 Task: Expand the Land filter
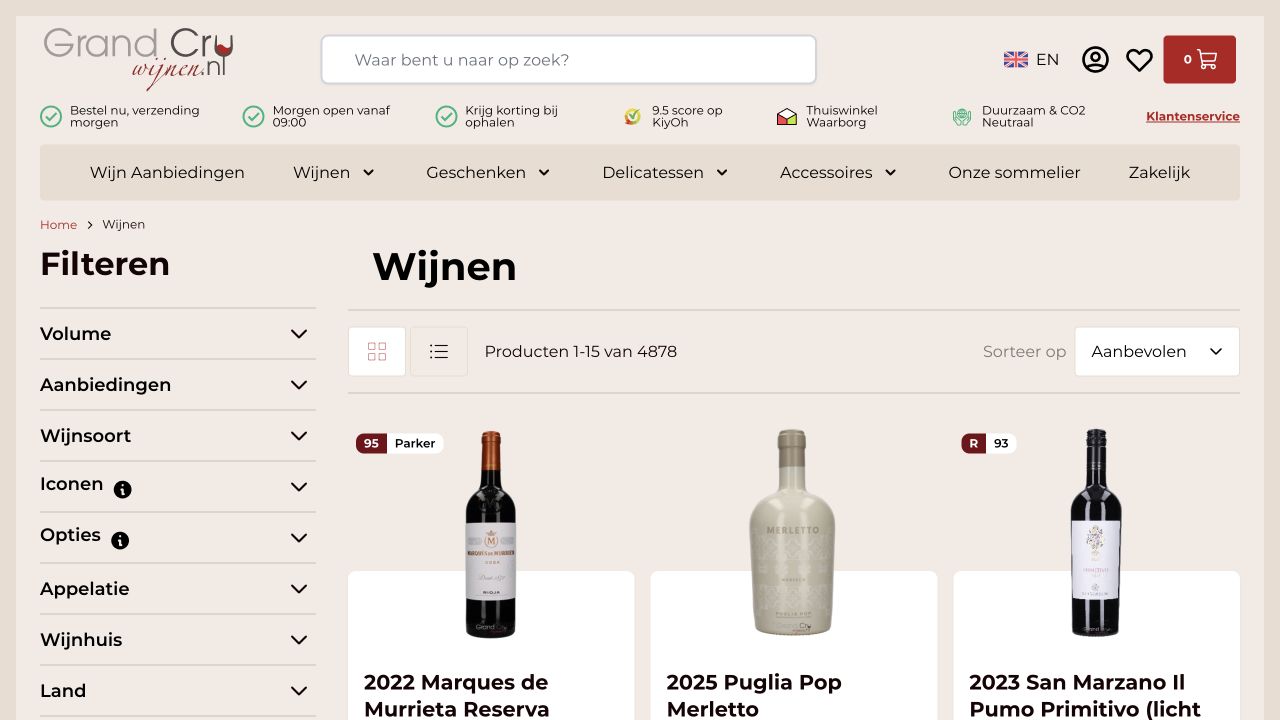tap(178, 691)
